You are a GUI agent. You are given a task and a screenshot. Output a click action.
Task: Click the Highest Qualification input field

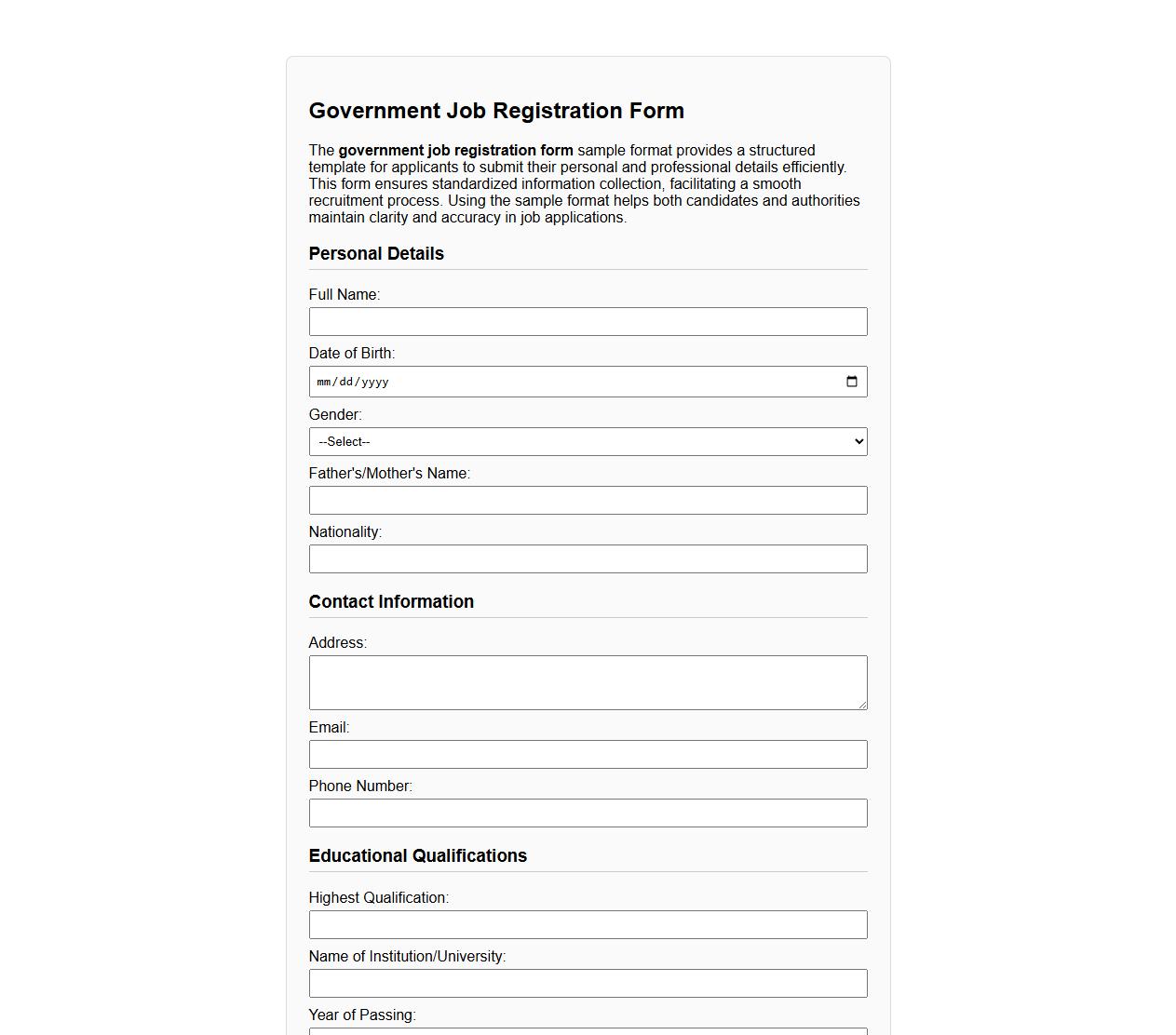click(x=588, y=924)
